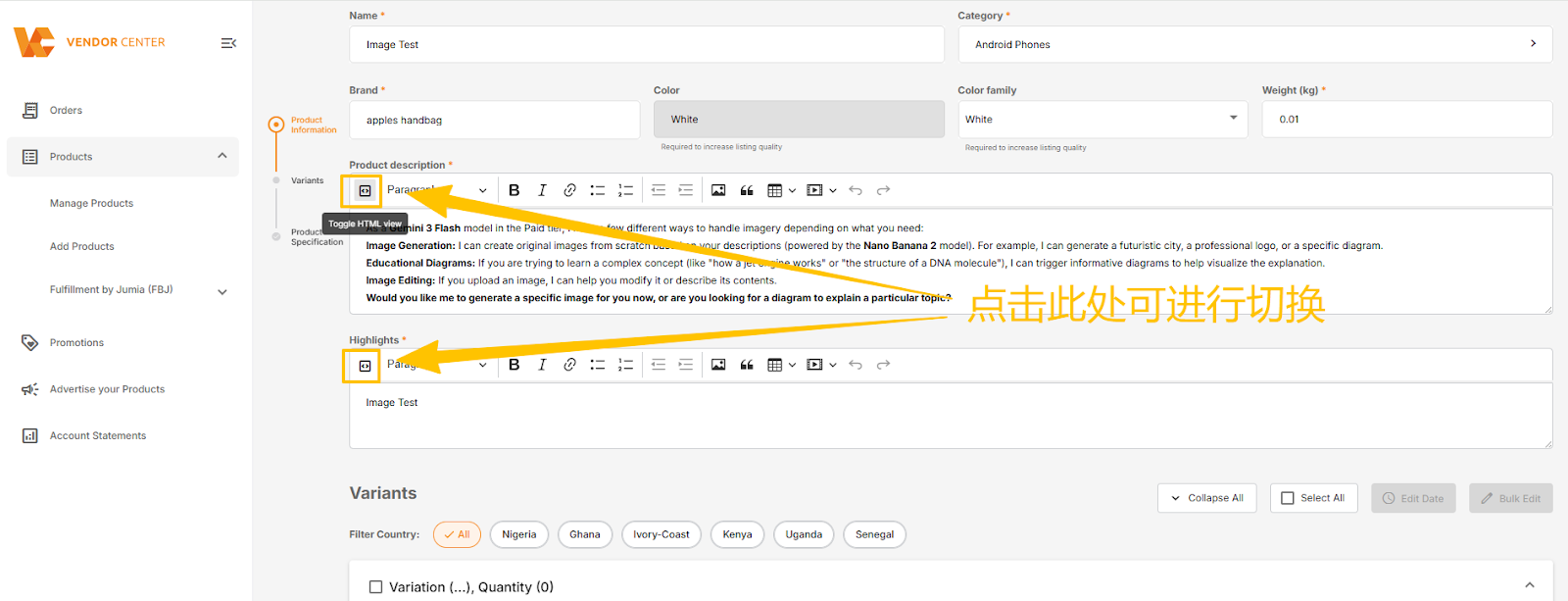The width and height of the screenshot is (1568, 601).
Task: Check the Select All checkbox
Action: [x=1288, y=498]
